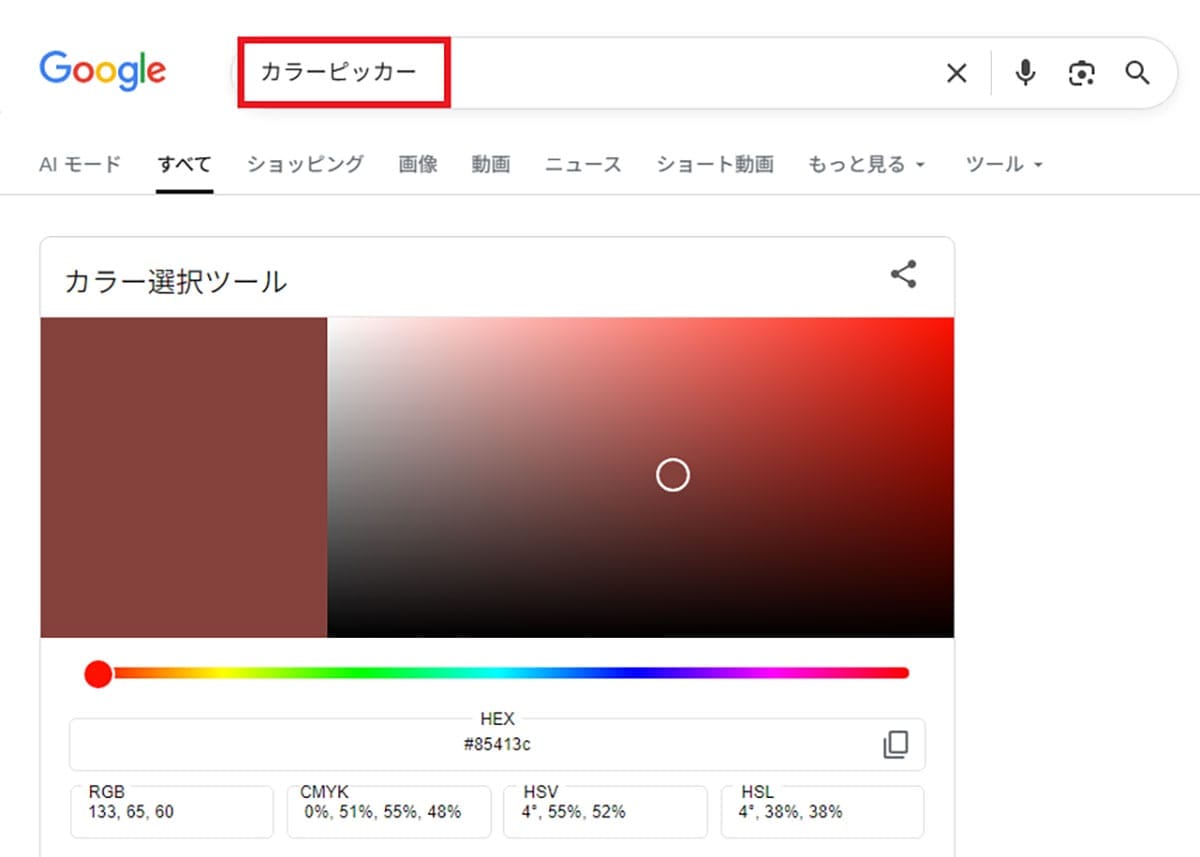Image resolution: width=1200 pixels, height=857 pixels.
Task: Open the ニュース tab
Action: tap(583, 165)
